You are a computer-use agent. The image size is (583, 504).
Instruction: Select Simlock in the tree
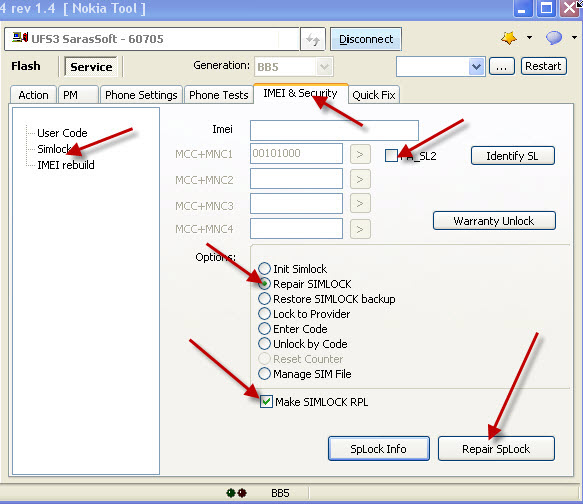pyautogui.click(x=55, y=149)
